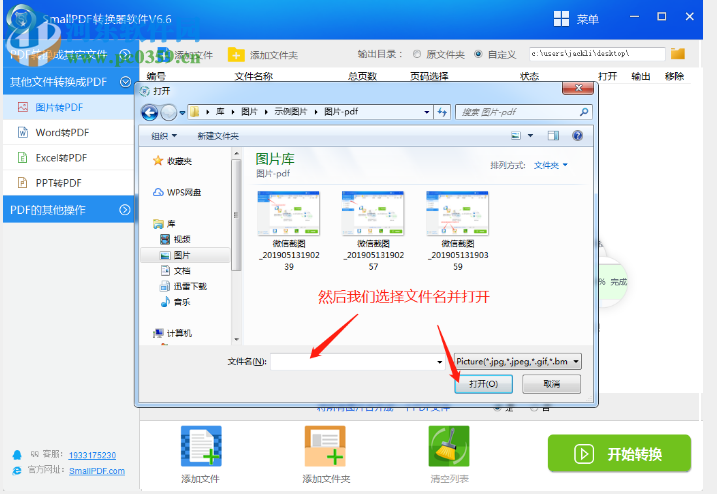The image size is (717, 494).
Task: Select the 自定义 output radio button
Action: [478, 54]
